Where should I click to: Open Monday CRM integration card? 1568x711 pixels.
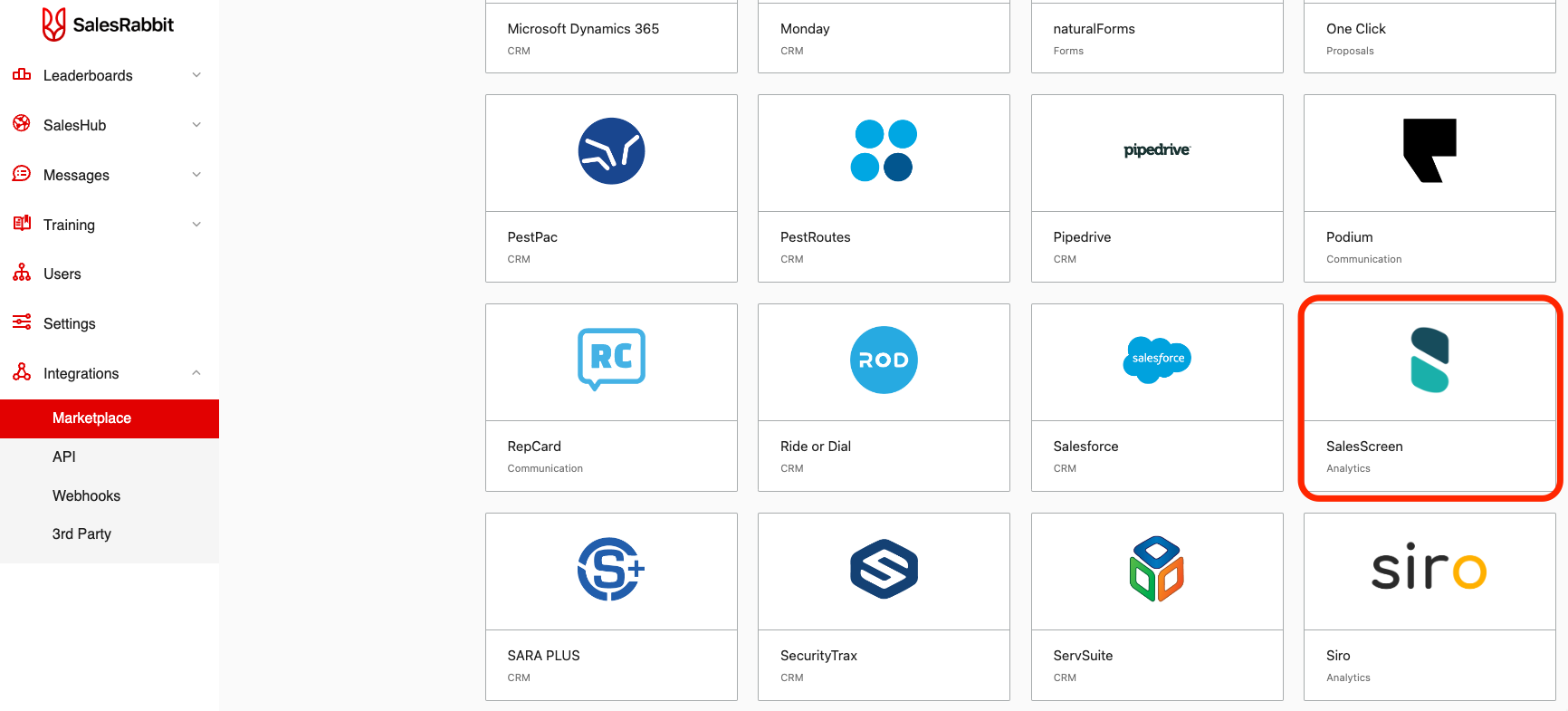[884, 37]
